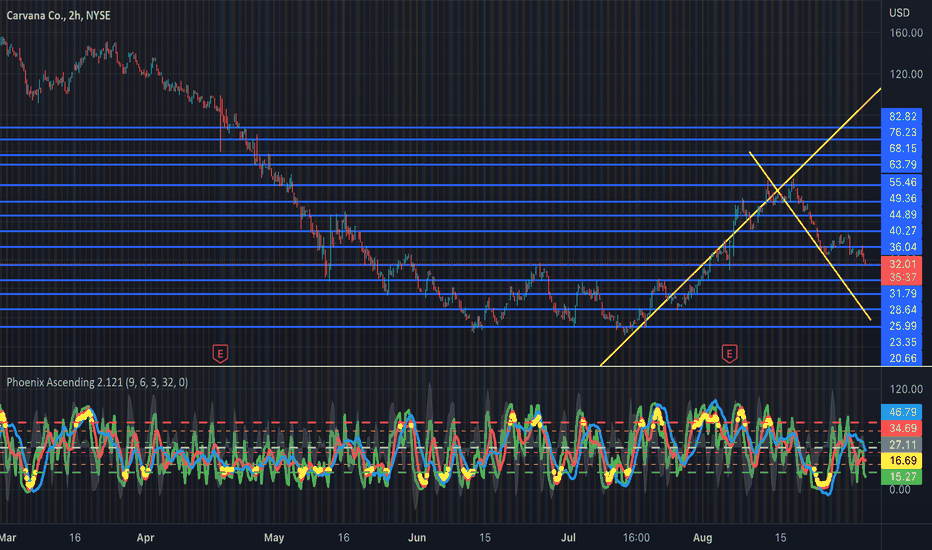Screen dimensions: 932x550
Task: Click the 120.00 label on price axis
Action: [906, 75]
